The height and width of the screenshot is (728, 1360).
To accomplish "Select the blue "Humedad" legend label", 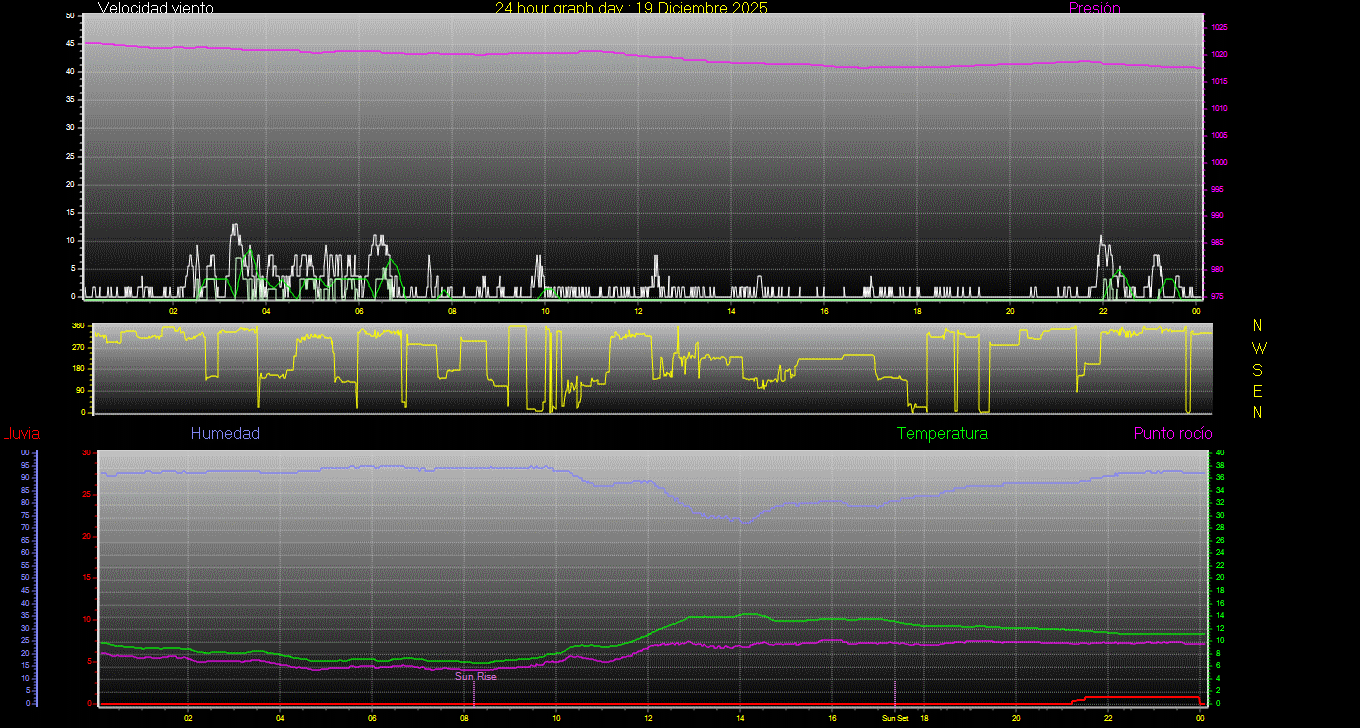I will pos(225,434).
